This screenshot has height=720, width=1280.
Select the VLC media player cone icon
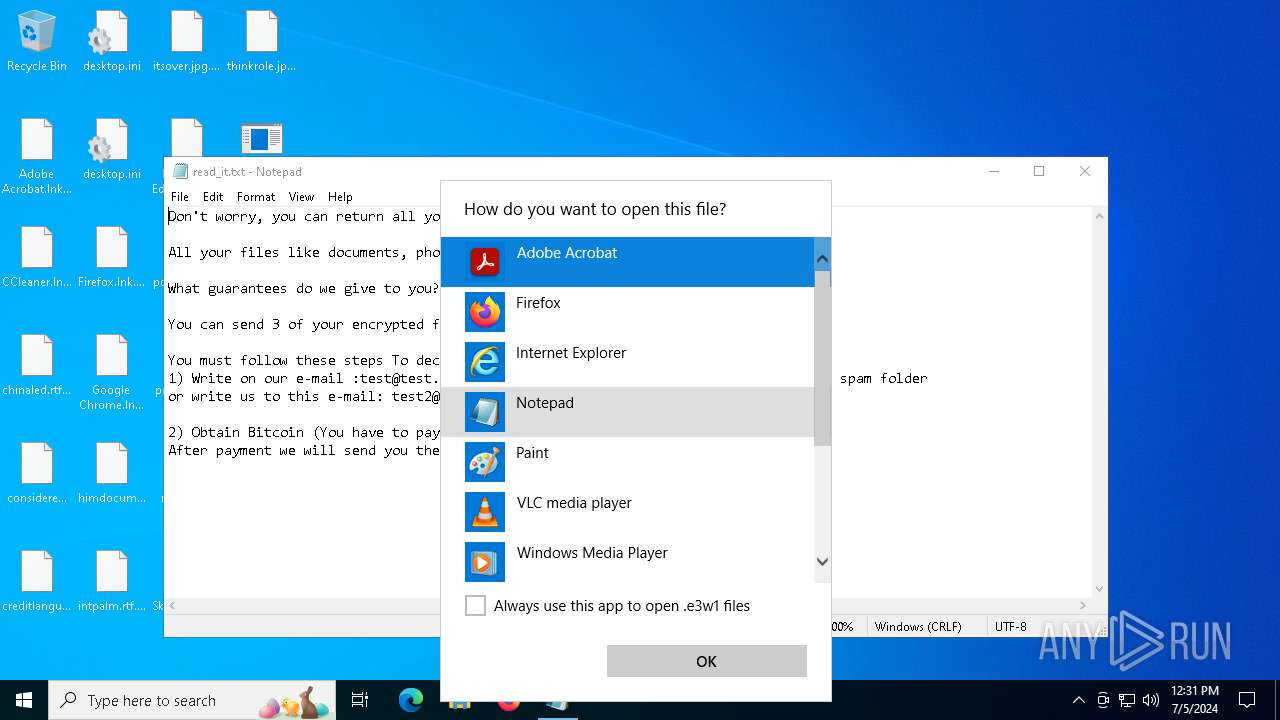[485, 512]
